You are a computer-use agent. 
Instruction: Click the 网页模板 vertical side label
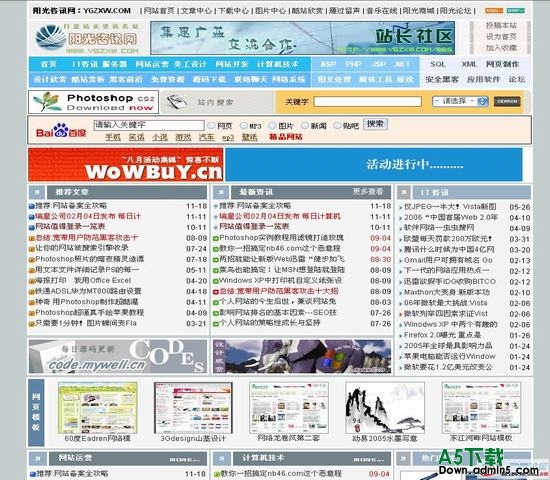point(36,412)
